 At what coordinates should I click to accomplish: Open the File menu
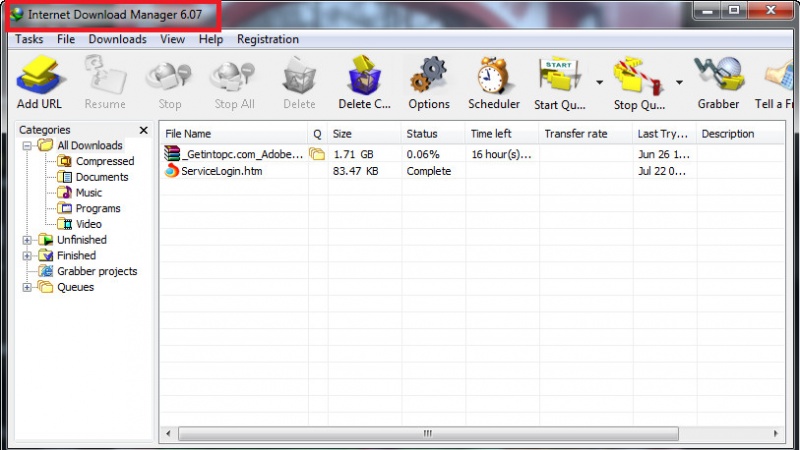coord(66,39)
